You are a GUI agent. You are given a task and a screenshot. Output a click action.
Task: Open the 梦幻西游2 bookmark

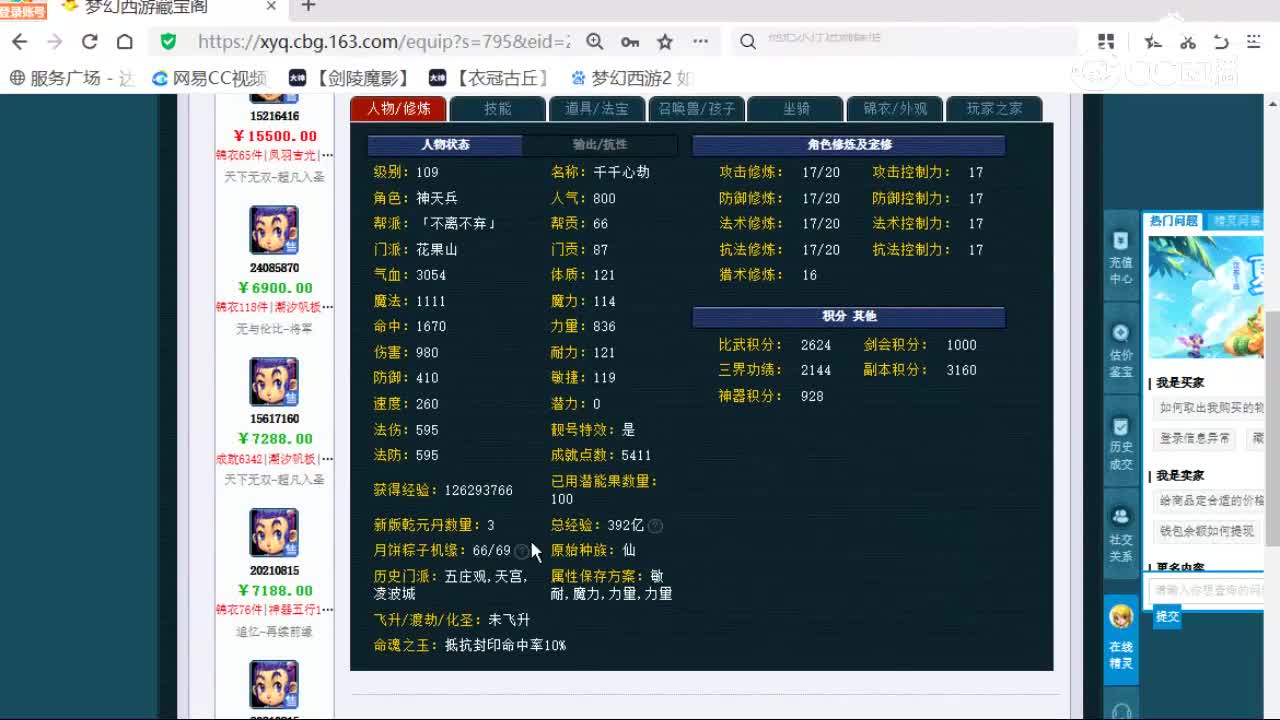(631, 78)
